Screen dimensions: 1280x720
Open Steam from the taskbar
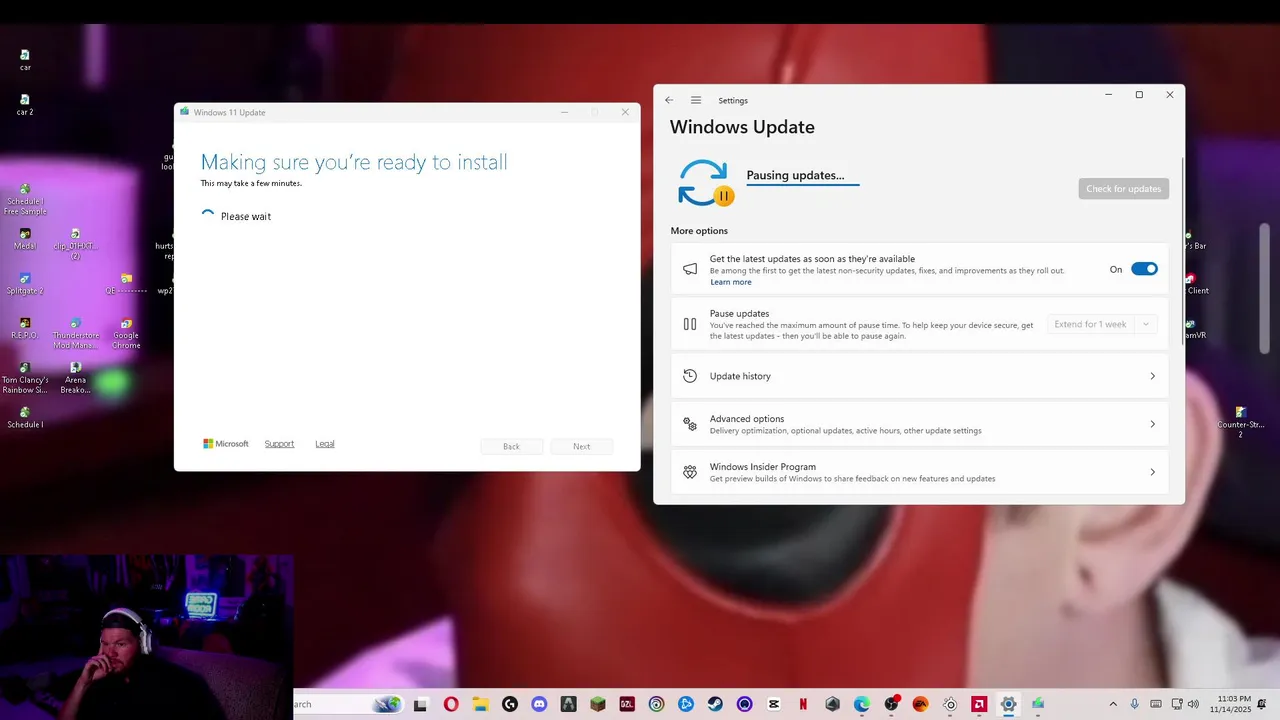tap(715, 704)
